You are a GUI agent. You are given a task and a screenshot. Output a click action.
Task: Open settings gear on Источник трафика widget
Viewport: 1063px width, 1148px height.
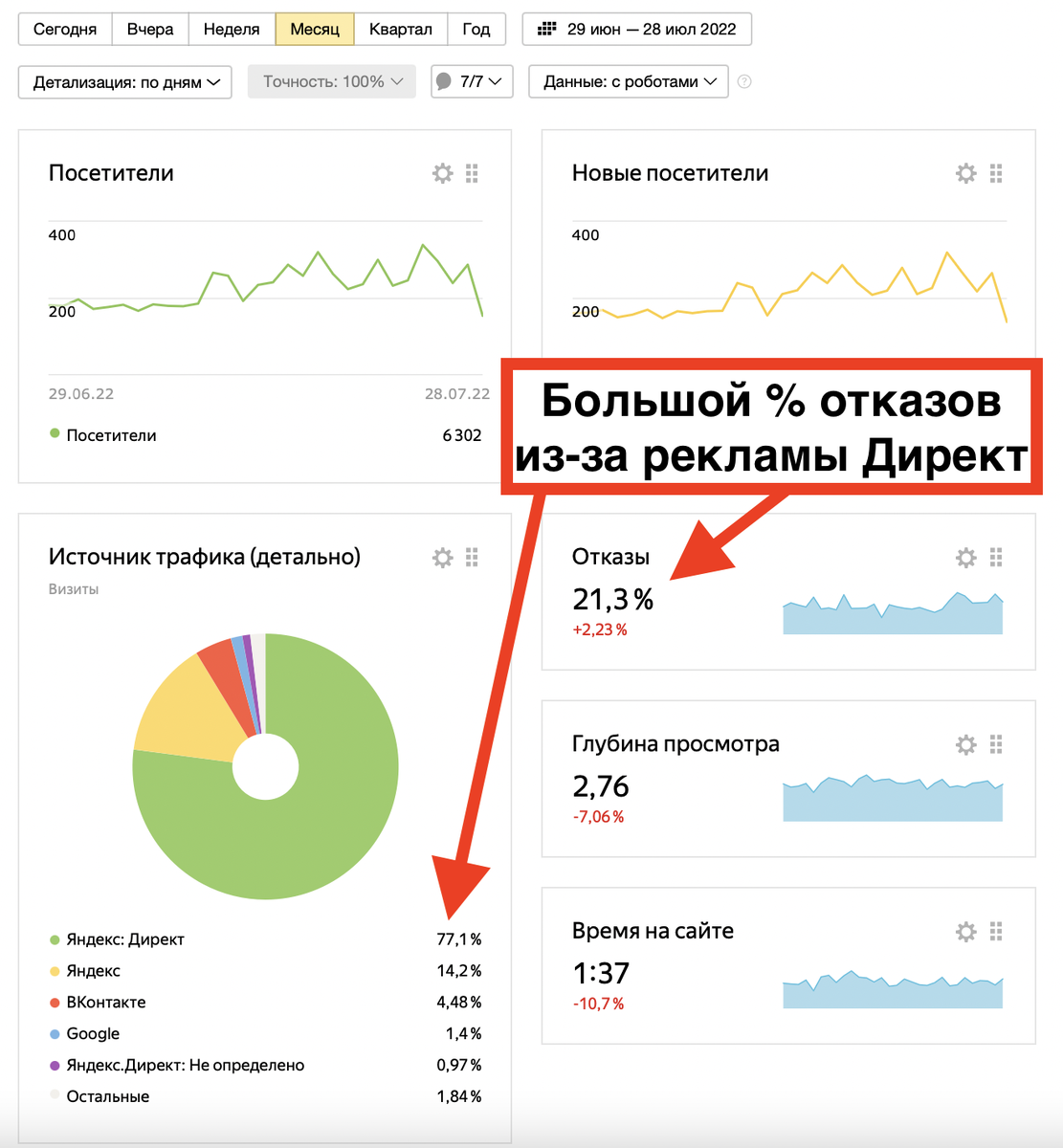coord(442,557)
